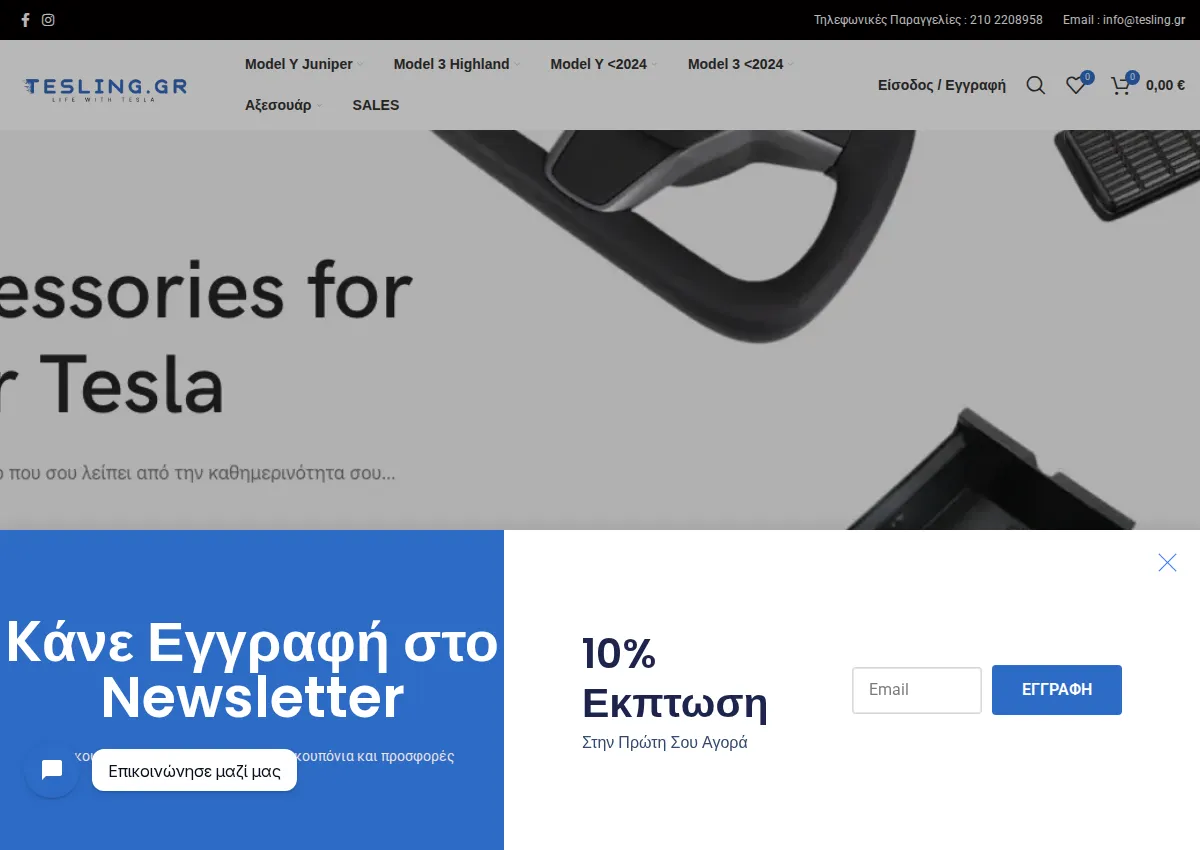Expand the Model Y <2024 menu
The width and height of the screenshot is (1200, 850).
tap(603, 64)
